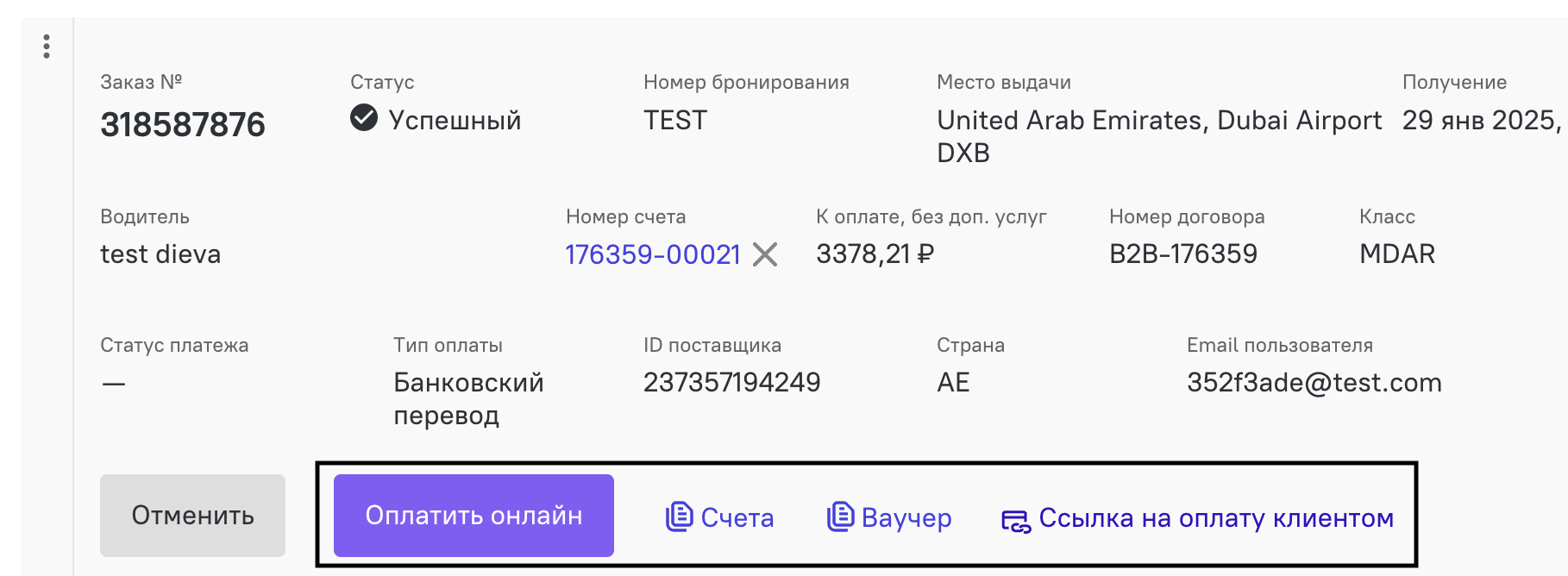Click the Счета document icon
Screen dimensions: 1568x576
(x=680, y=517)
